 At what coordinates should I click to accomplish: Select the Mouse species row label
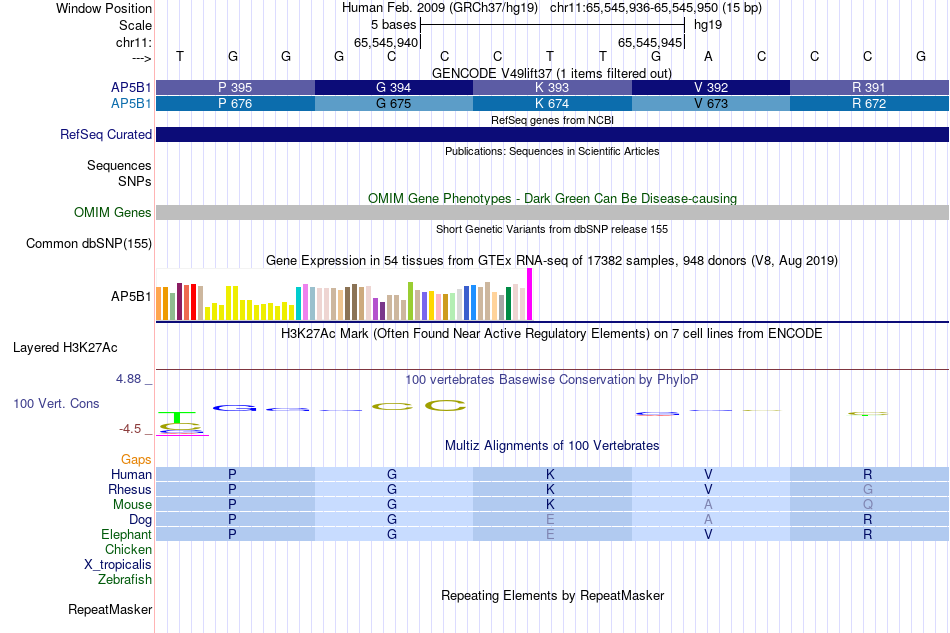(x=132, y=505)
